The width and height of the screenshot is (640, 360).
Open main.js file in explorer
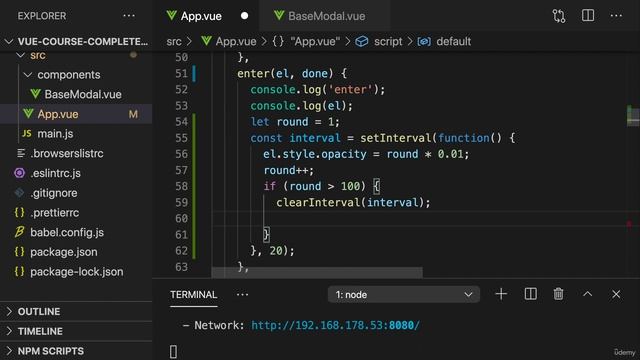click(76, 134)
